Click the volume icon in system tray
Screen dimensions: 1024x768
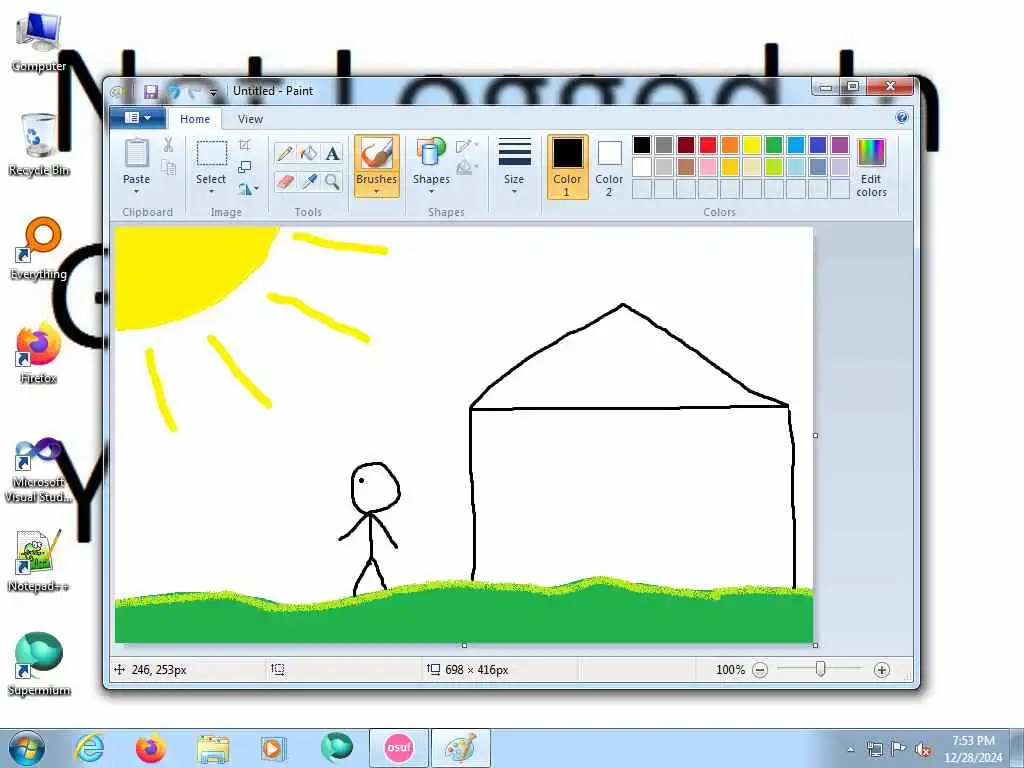coord(923,749)
